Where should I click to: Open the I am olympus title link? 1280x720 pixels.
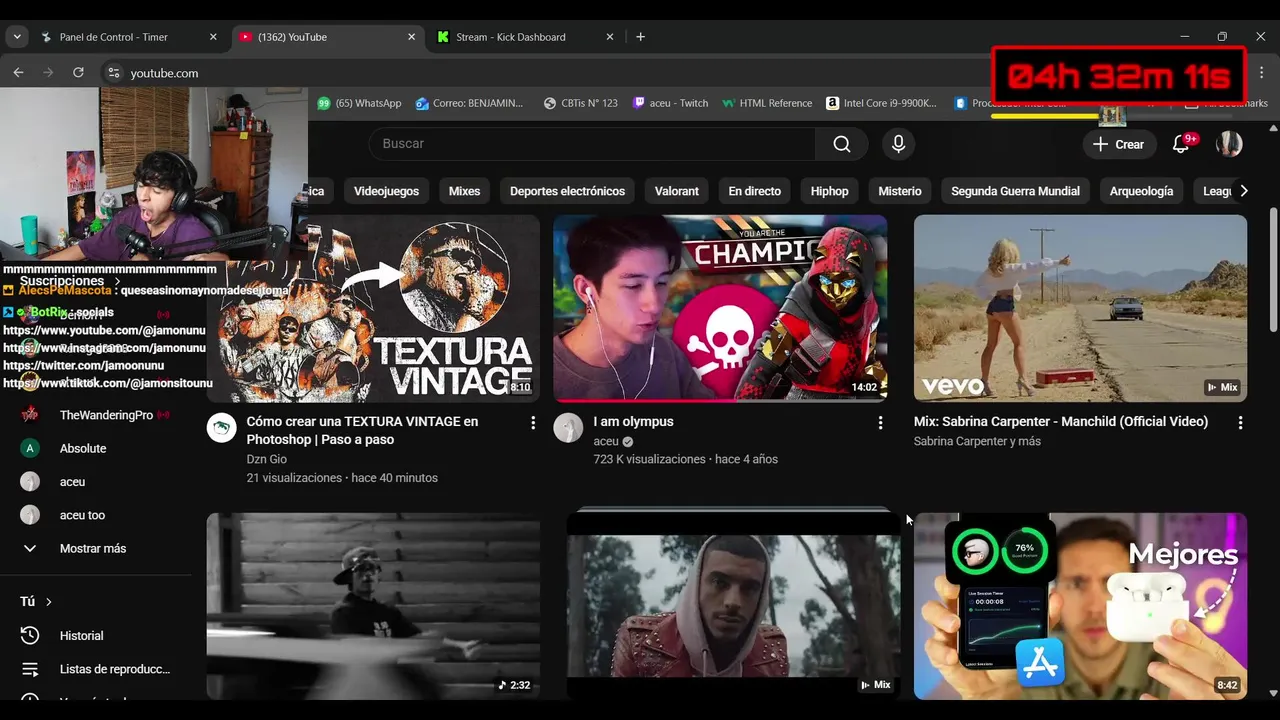click(x=633, y=422)
